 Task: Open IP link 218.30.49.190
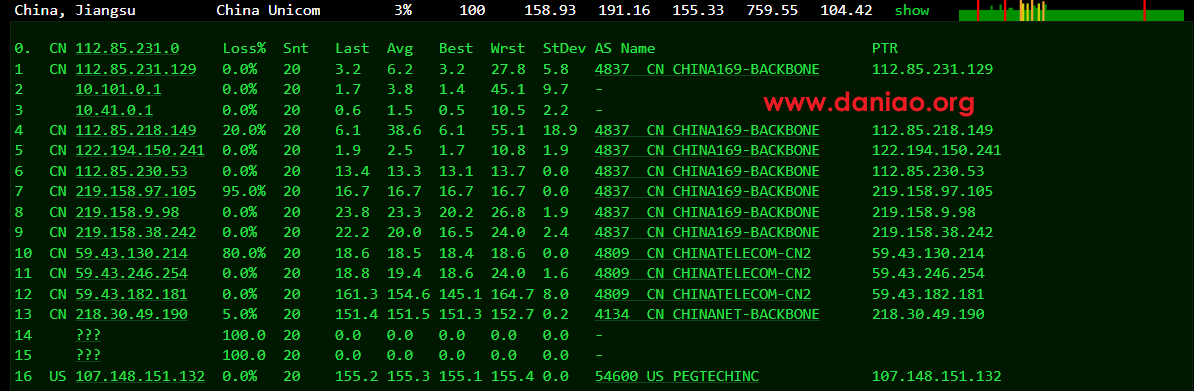click(x=132, y=314)
